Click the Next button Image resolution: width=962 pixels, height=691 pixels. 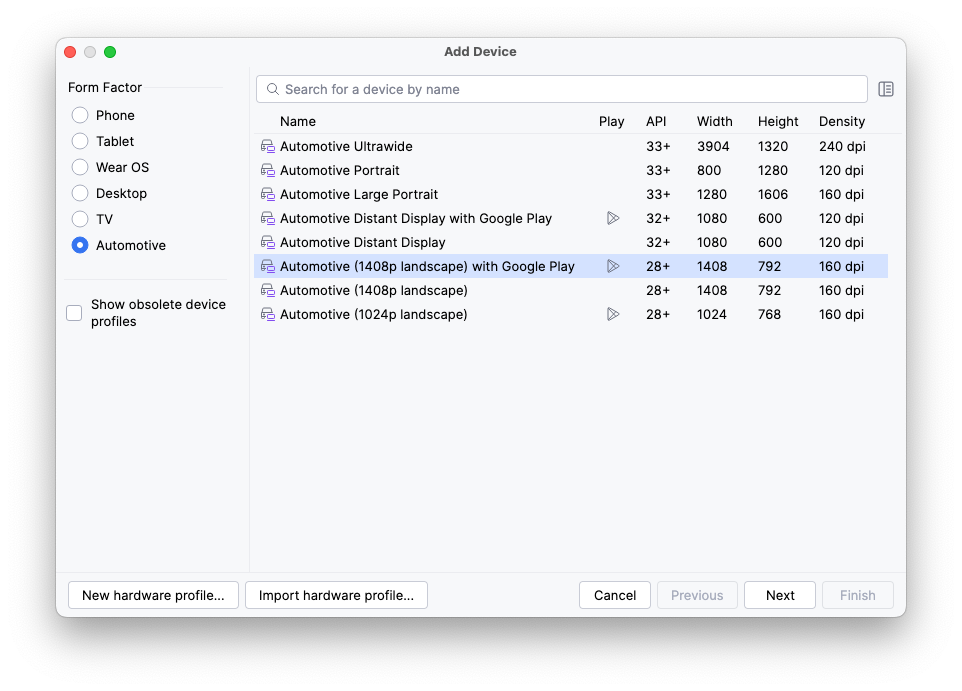[x=780, y=595]
